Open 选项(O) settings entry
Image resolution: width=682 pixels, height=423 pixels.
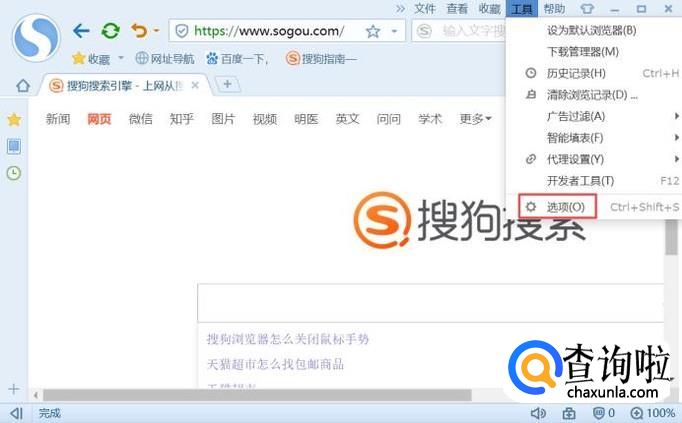click(x=557, y=207)
